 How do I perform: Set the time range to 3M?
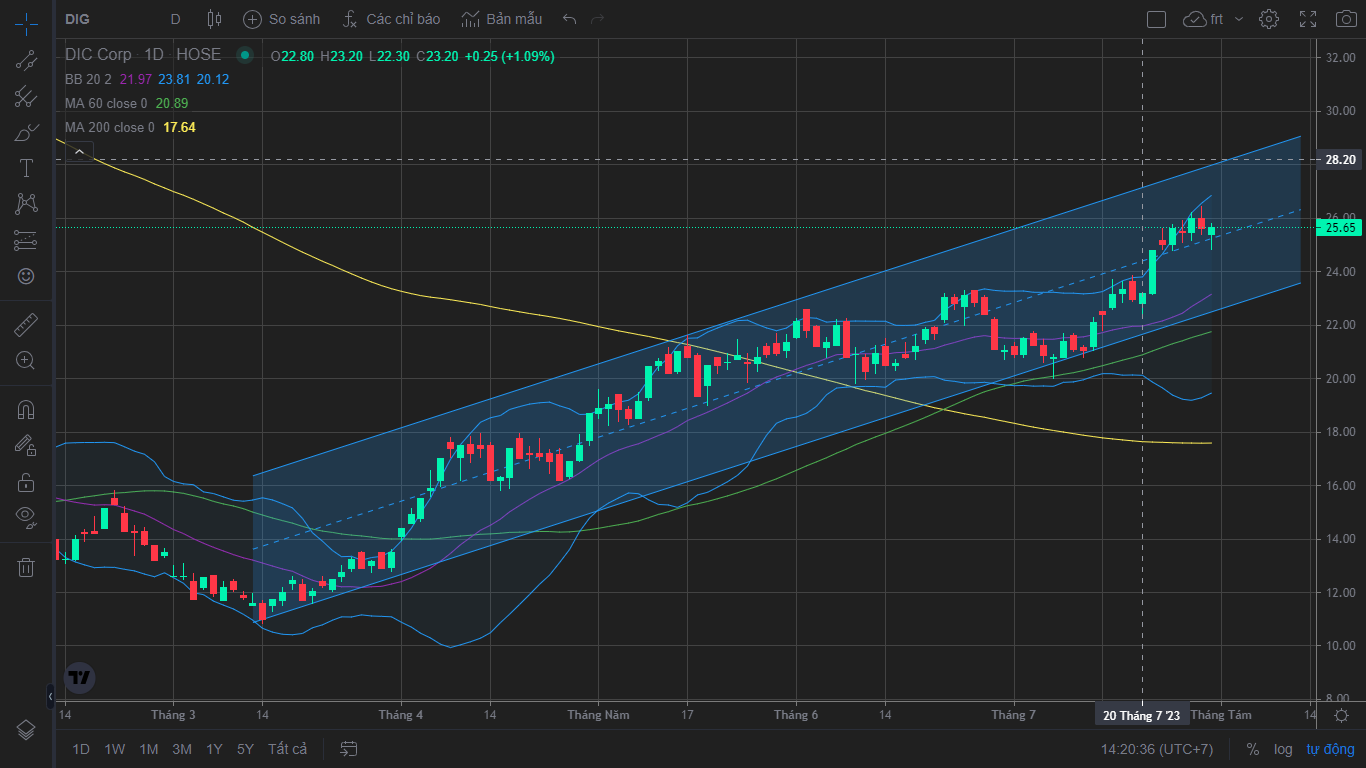pos(182,749)
